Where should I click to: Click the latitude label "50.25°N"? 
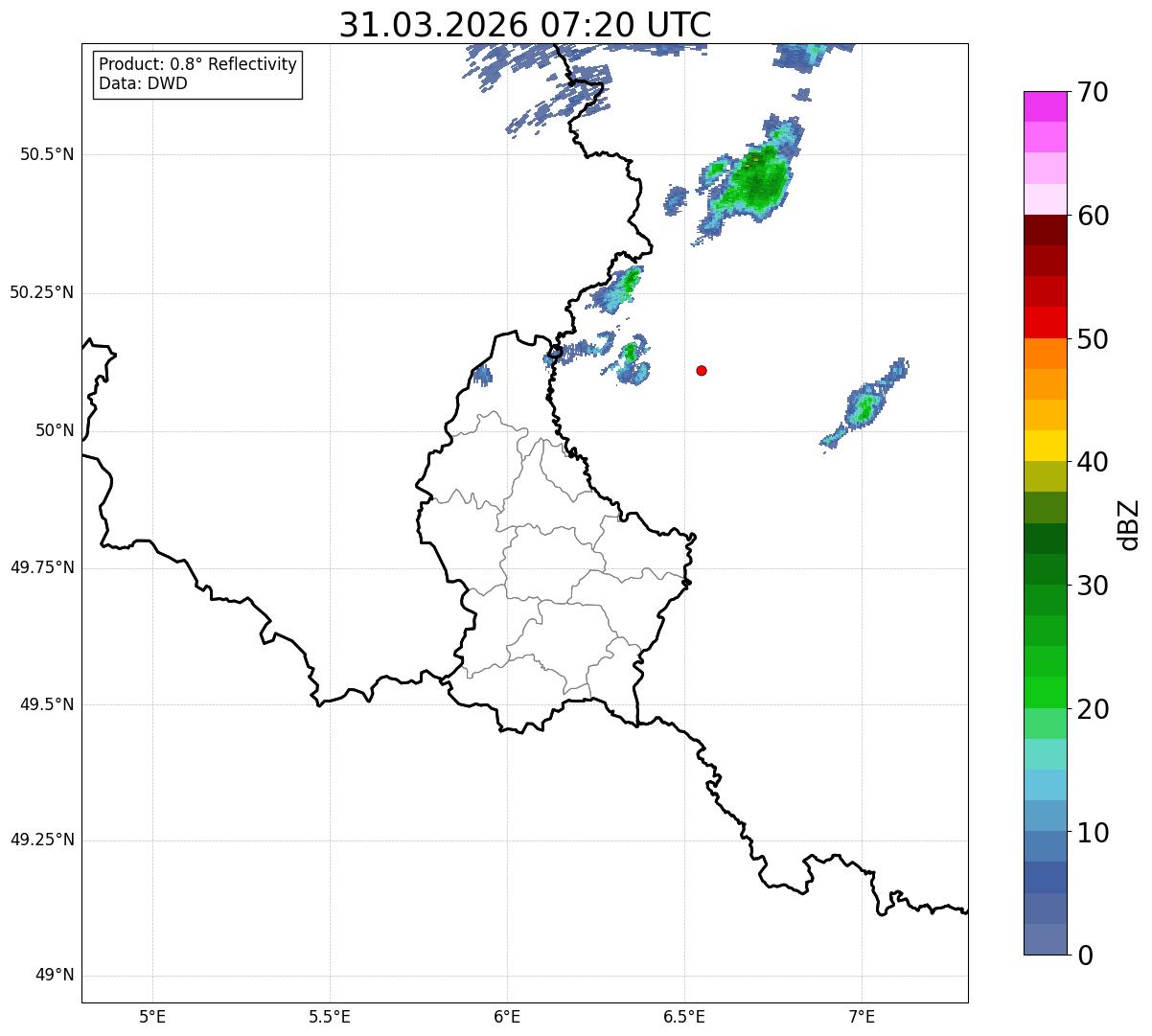[41, 292]
